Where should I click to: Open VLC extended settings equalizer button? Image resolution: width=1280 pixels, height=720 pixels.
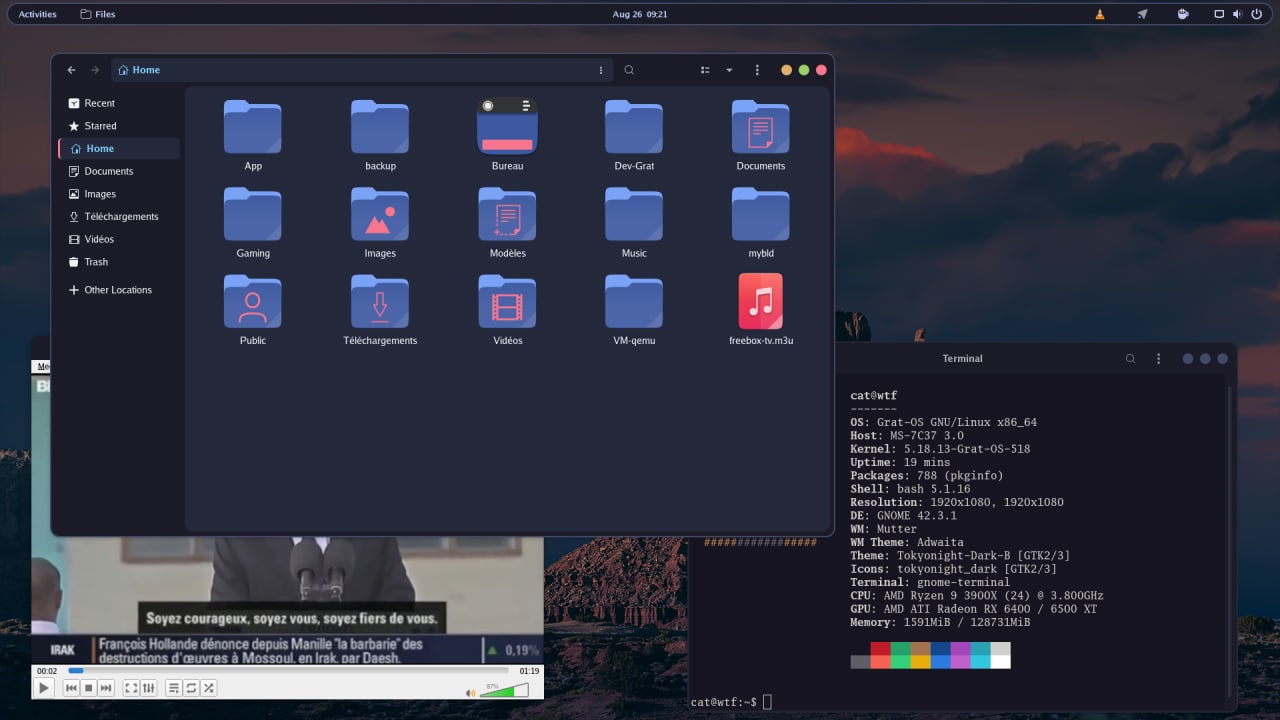pyautogui.click(x=149, y=688)
